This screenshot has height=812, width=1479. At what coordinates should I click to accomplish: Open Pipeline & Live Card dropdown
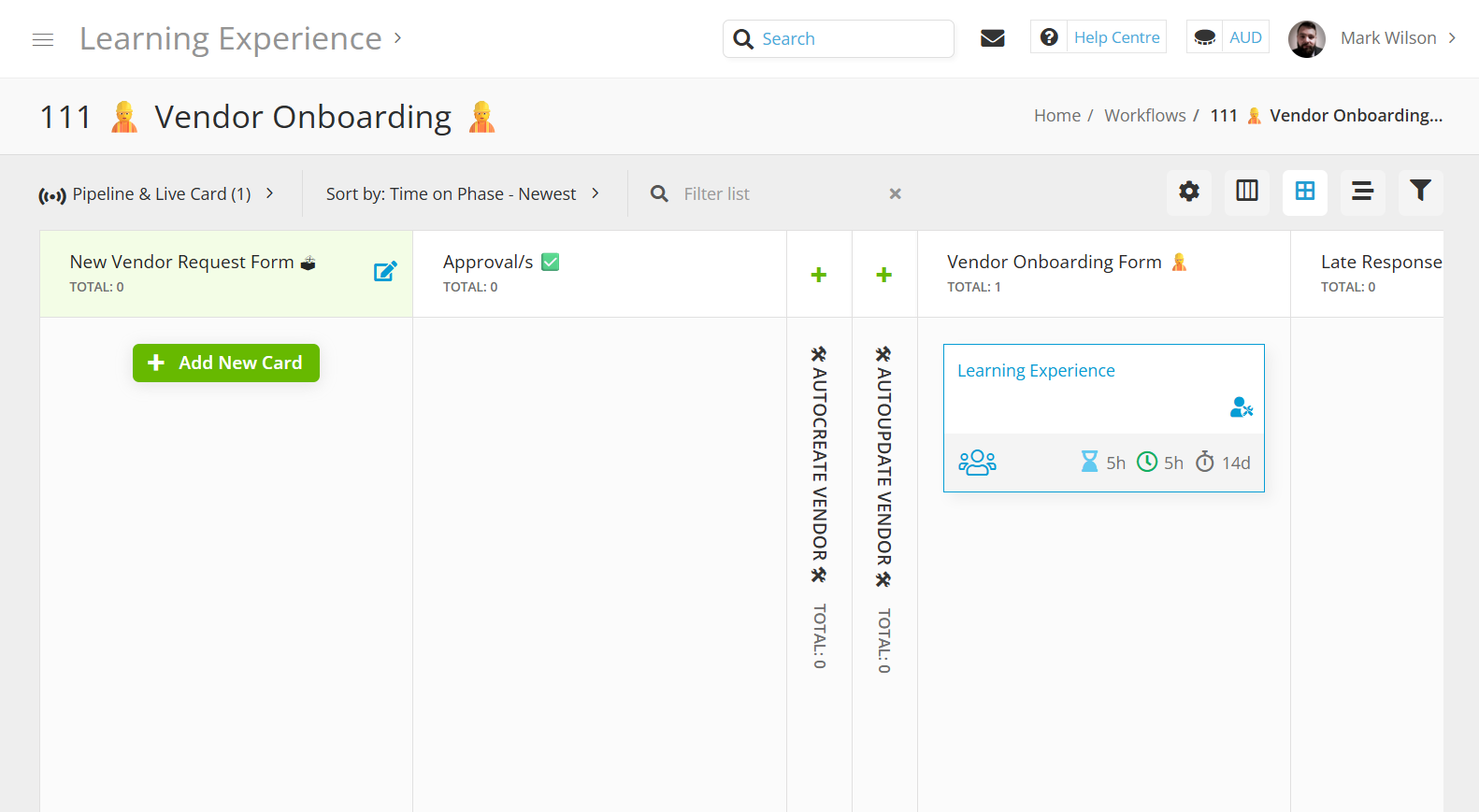point(156,194)
